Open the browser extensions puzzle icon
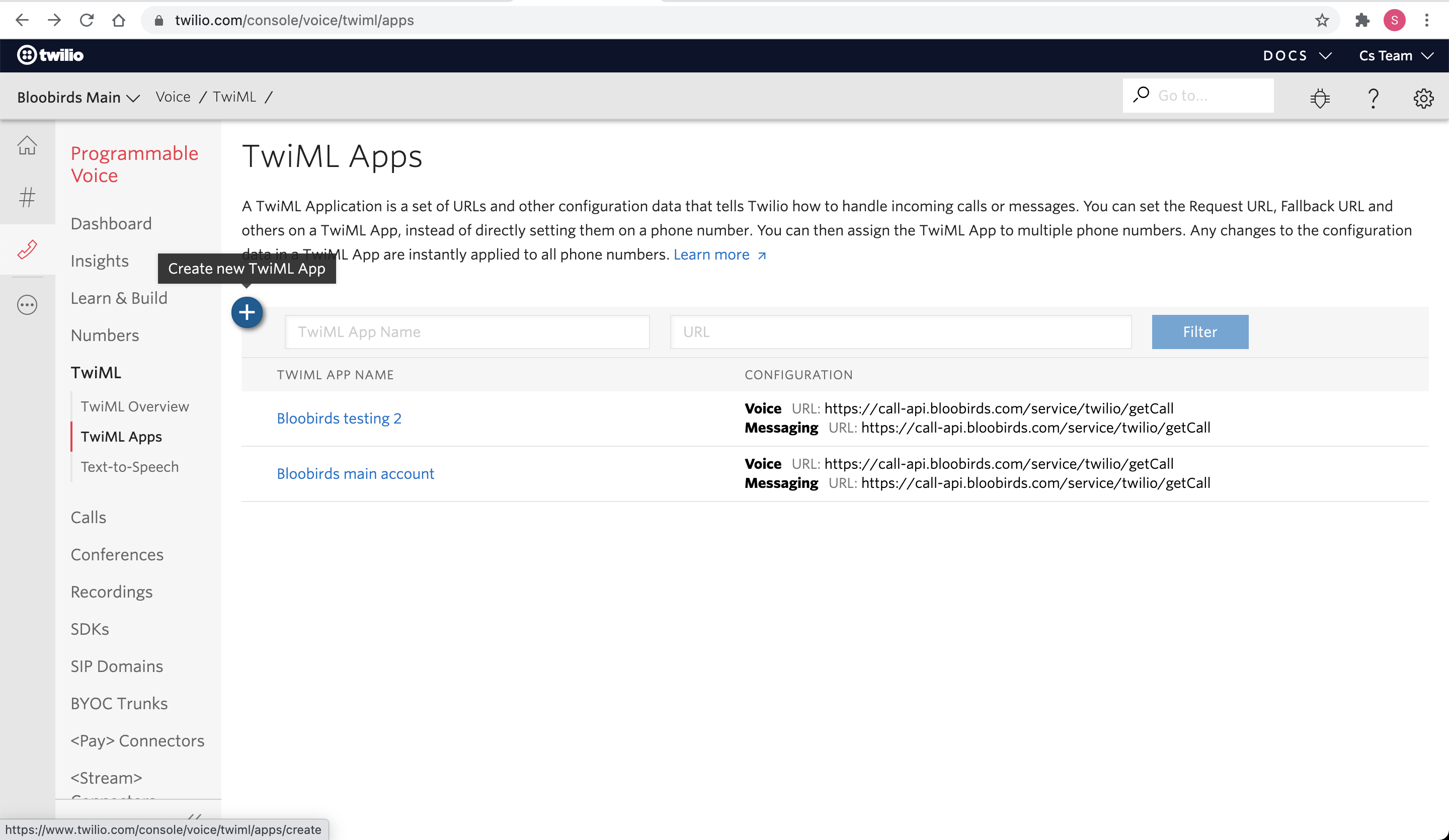The image size is (1449, 840). [x=1361, y=20]
